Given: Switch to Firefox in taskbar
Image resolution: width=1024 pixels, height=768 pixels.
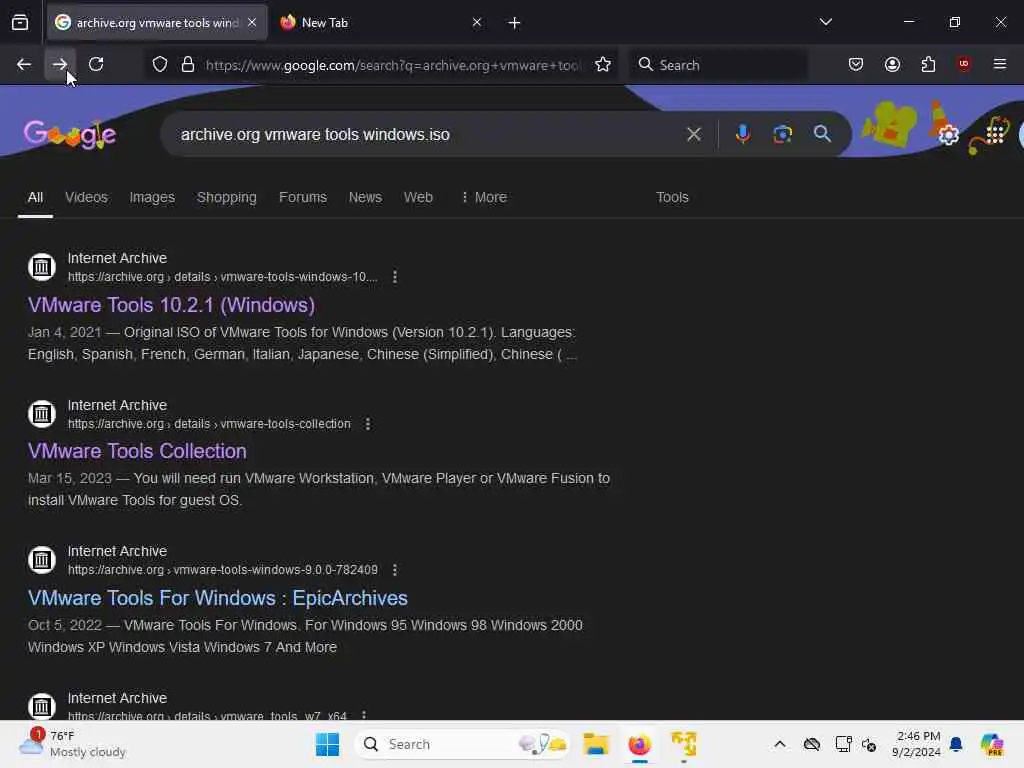Looking at the screenshot, I should tap(639, 744).
